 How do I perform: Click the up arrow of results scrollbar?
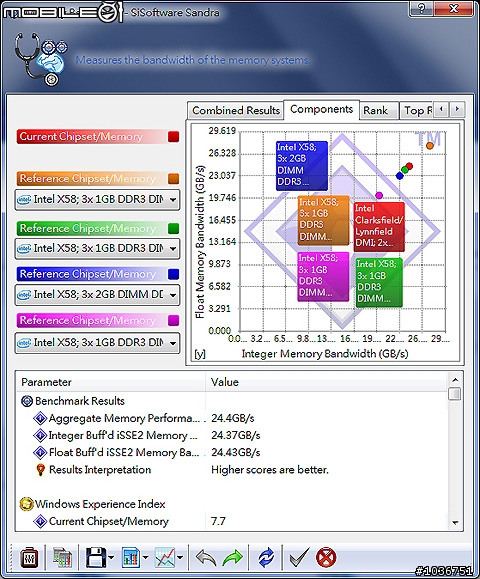pyautogui.click(x=455, y=380)
